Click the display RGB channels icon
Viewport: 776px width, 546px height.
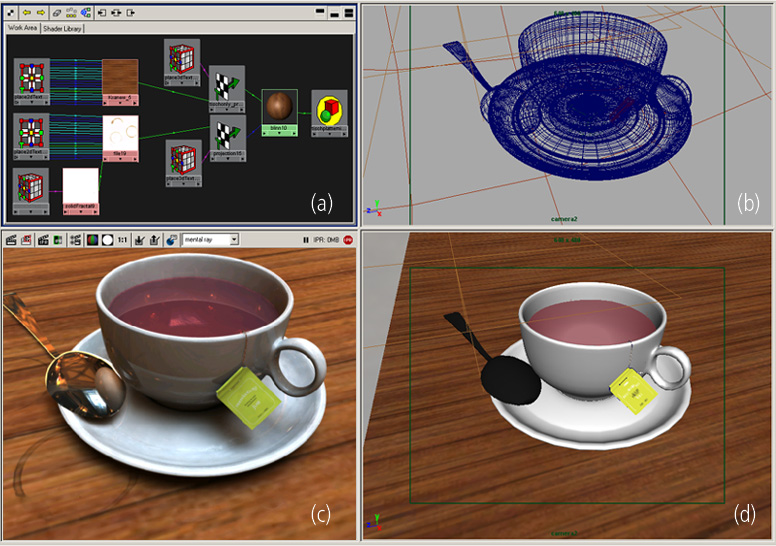92,240
